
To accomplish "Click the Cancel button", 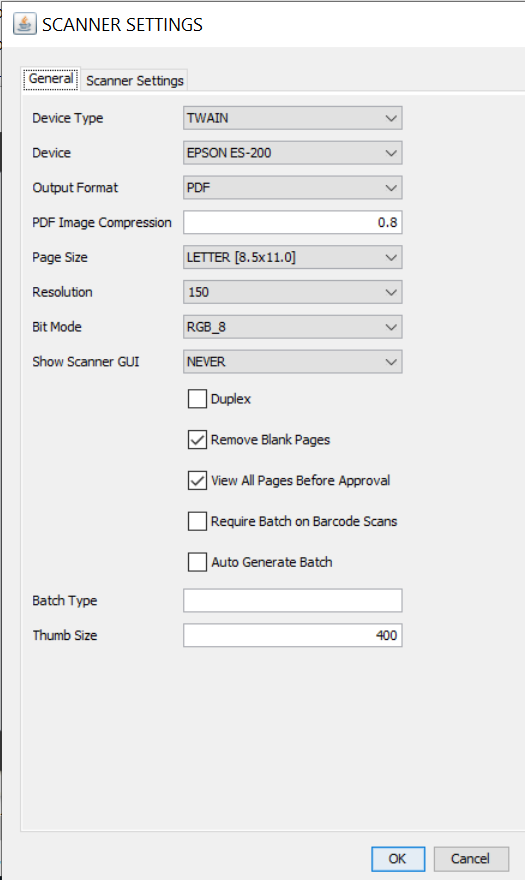I will pos(471,859).
